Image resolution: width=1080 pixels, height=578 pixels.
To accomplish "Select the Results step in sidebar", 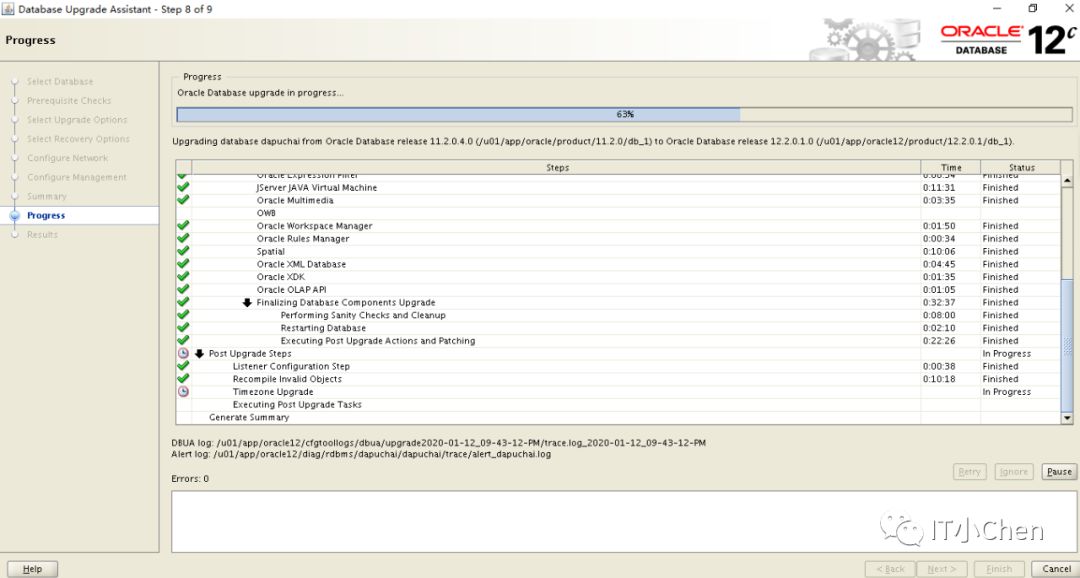I will click(x=43, y=235).
